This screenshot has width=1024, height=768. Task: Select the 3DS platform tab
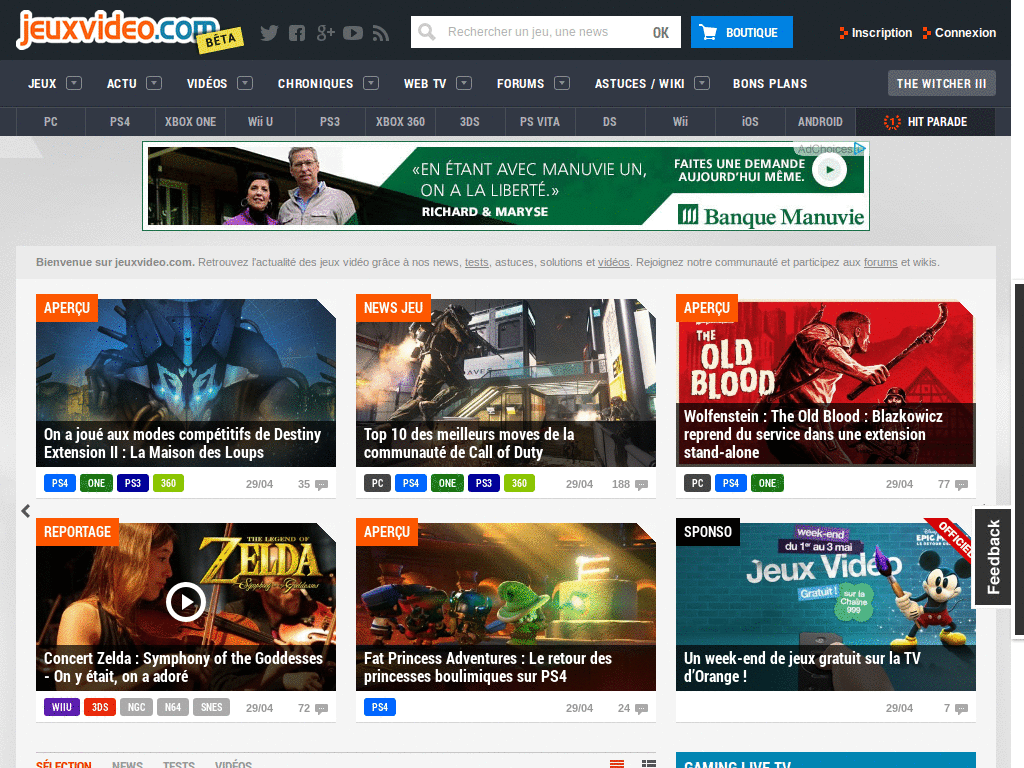coord(470,121)
